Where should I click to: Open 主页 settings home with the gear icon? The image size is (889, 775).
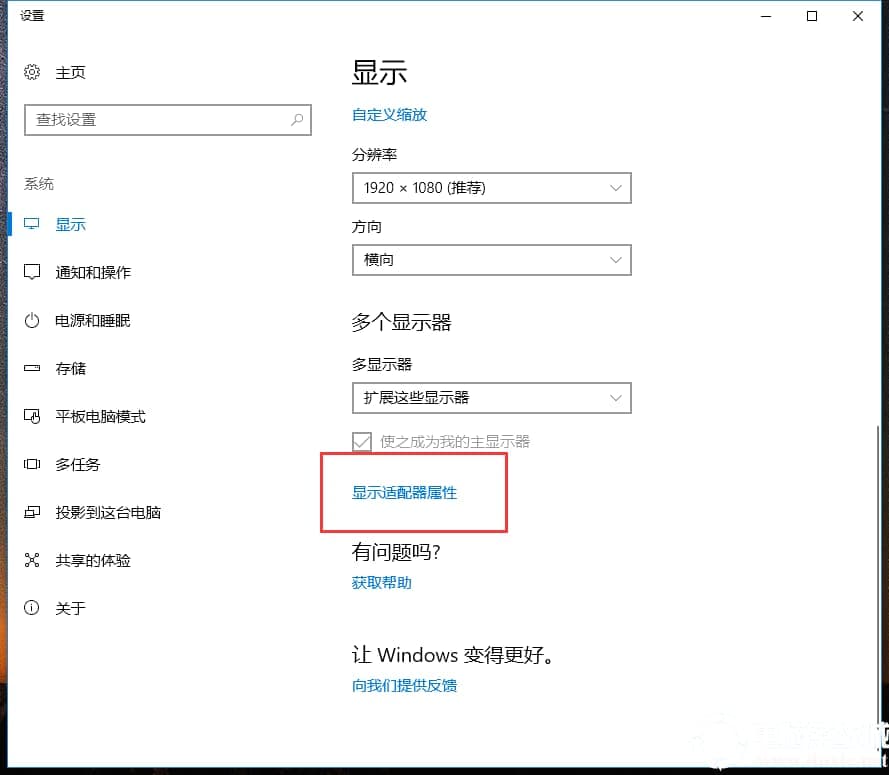point(33,72)
